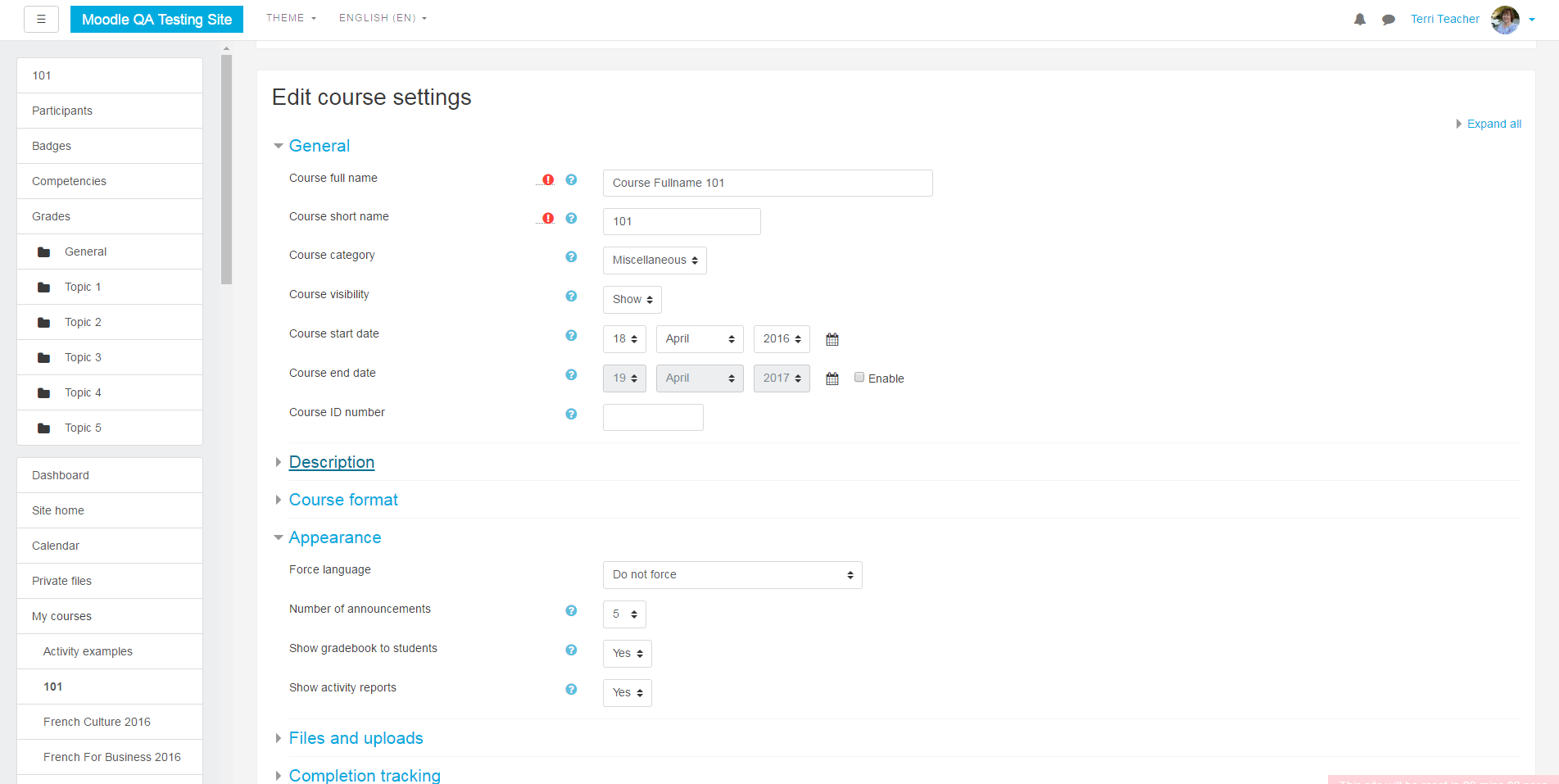Click the folder icon for Topic 2
Screen dimensions: 1559x784
pos(44,323)
